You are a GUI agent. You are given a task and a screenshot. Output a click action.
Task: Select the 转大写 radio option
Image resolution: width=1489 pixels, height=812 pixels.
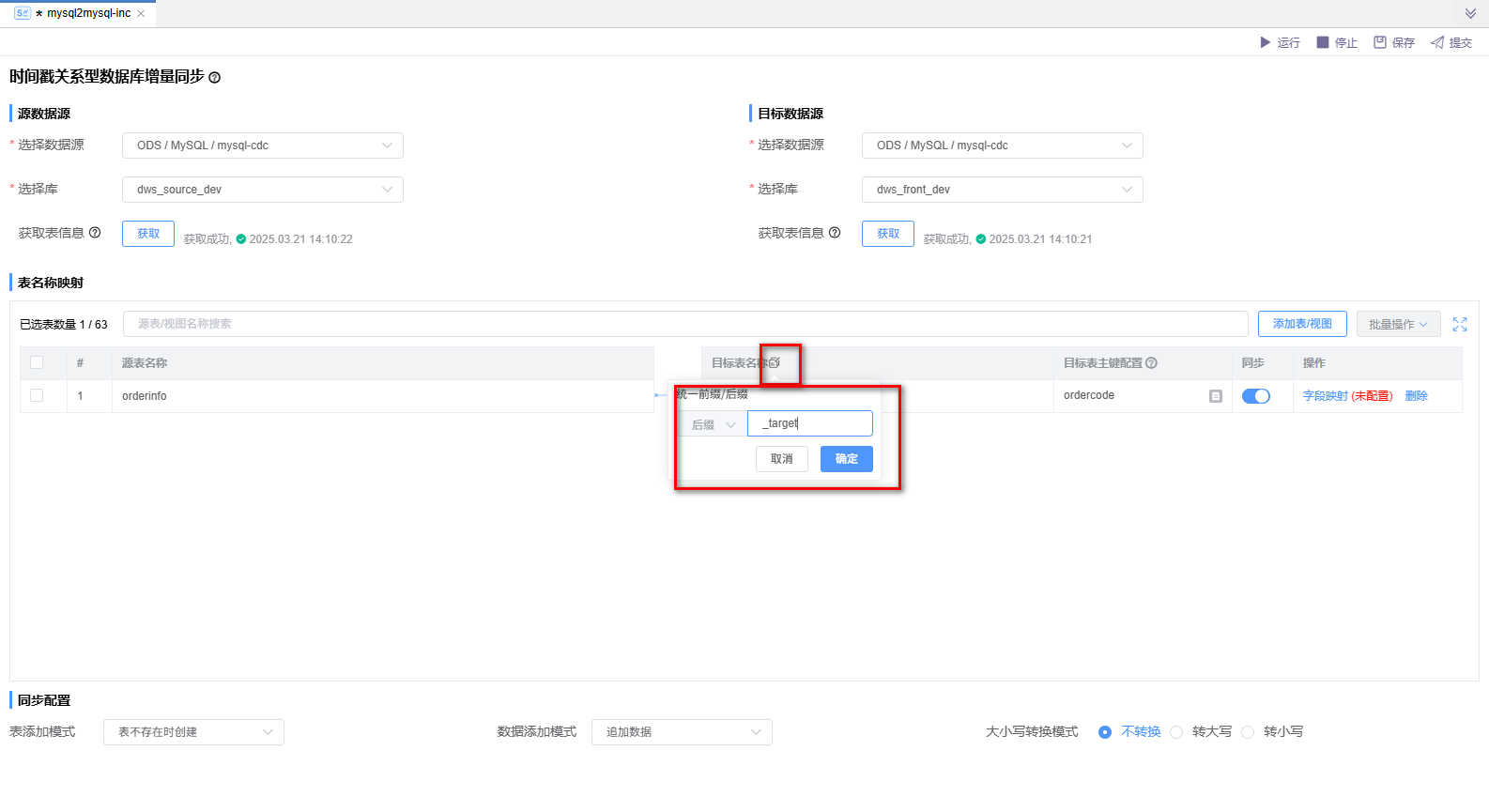coord(1176,732)
